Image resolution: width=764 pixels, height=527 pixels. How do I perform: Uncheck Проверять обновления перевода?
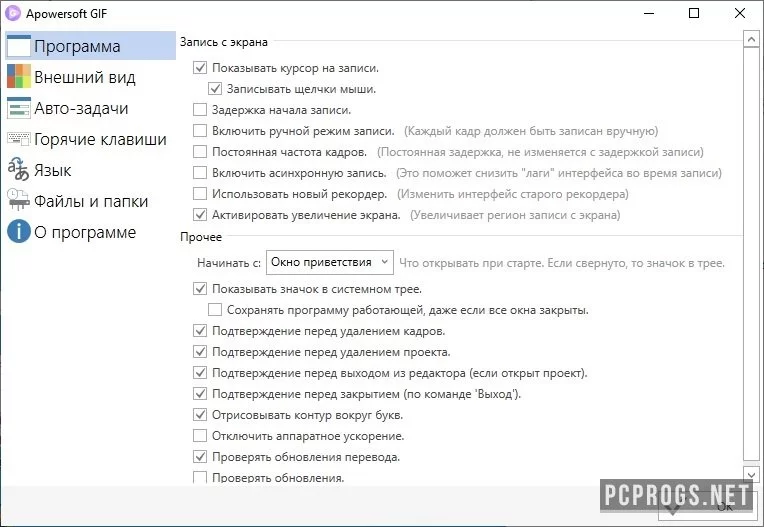click(200, 456)
